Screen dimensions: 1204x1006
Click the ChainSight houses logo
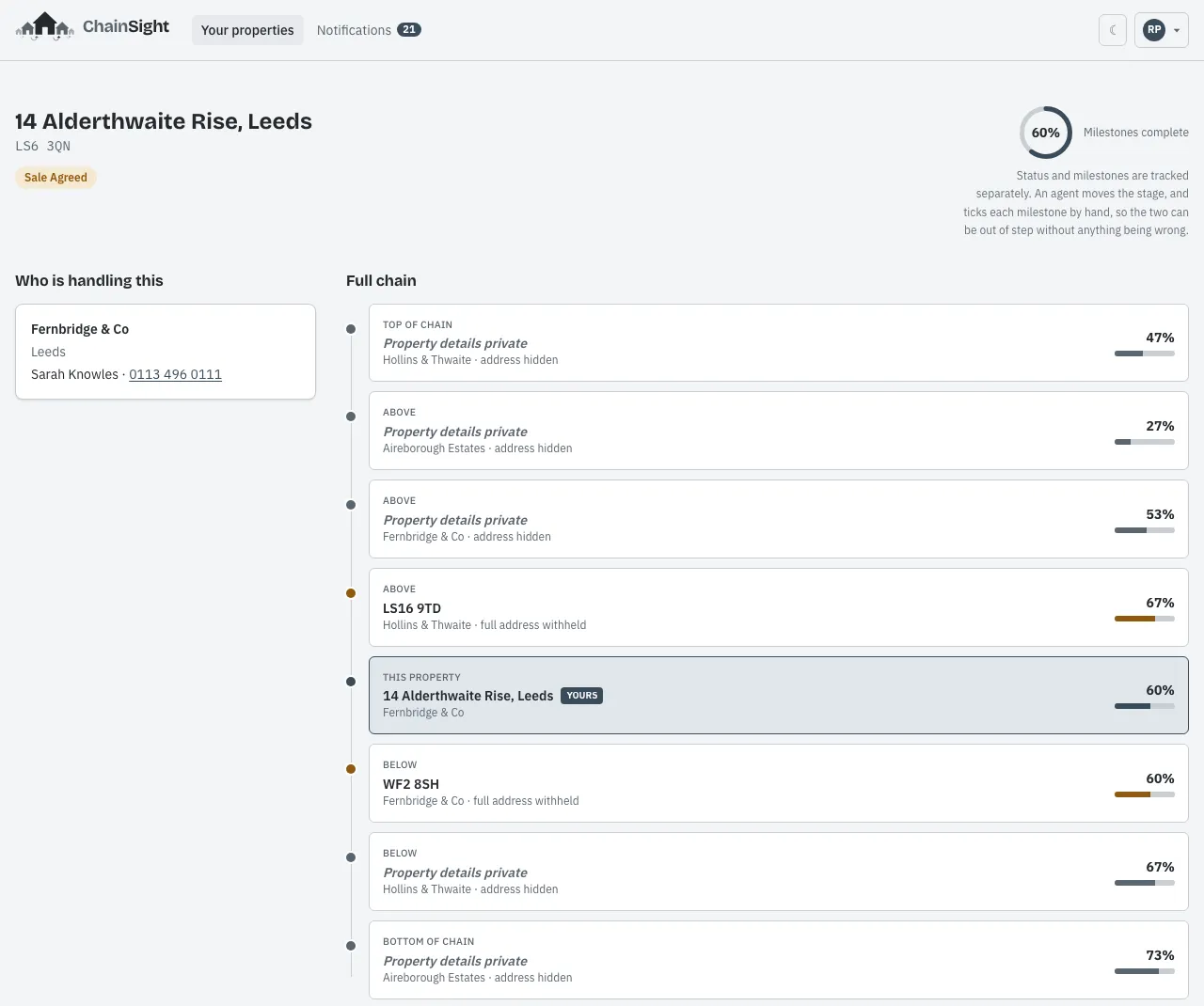tap(45, 26)
